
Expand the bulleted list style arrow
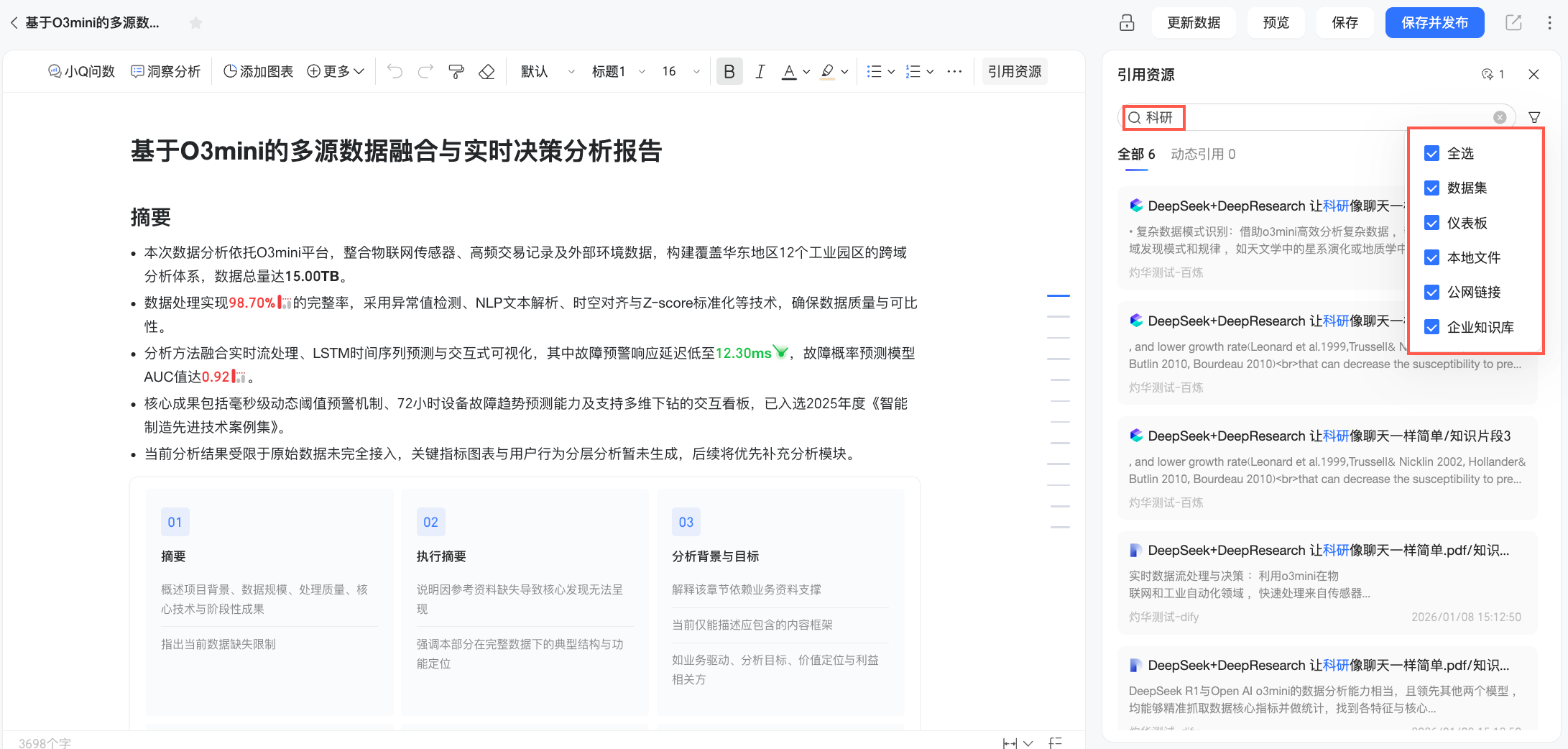click(891, 71)
